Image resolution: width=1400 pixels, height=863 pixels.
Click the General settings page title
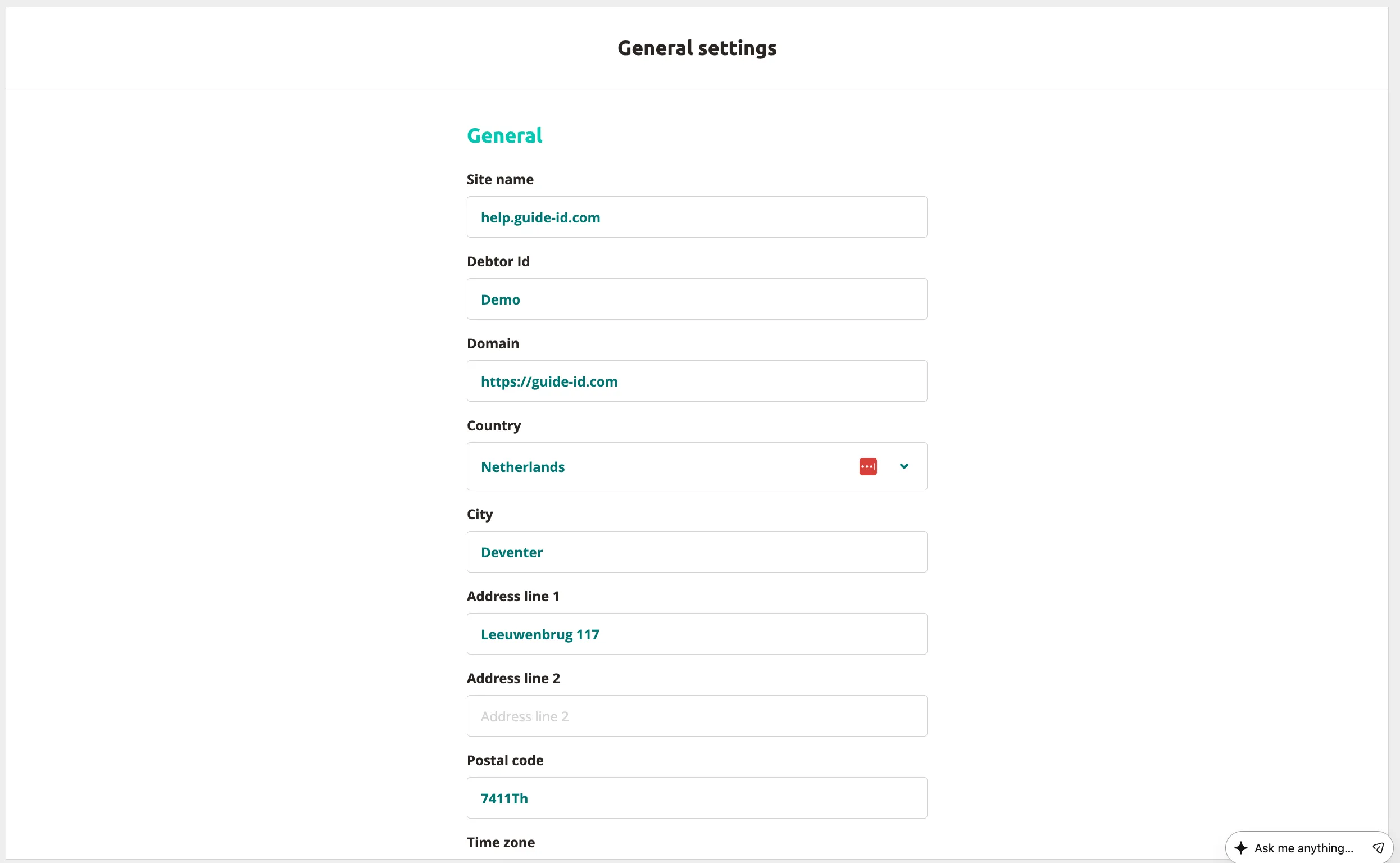coord(697,48)
